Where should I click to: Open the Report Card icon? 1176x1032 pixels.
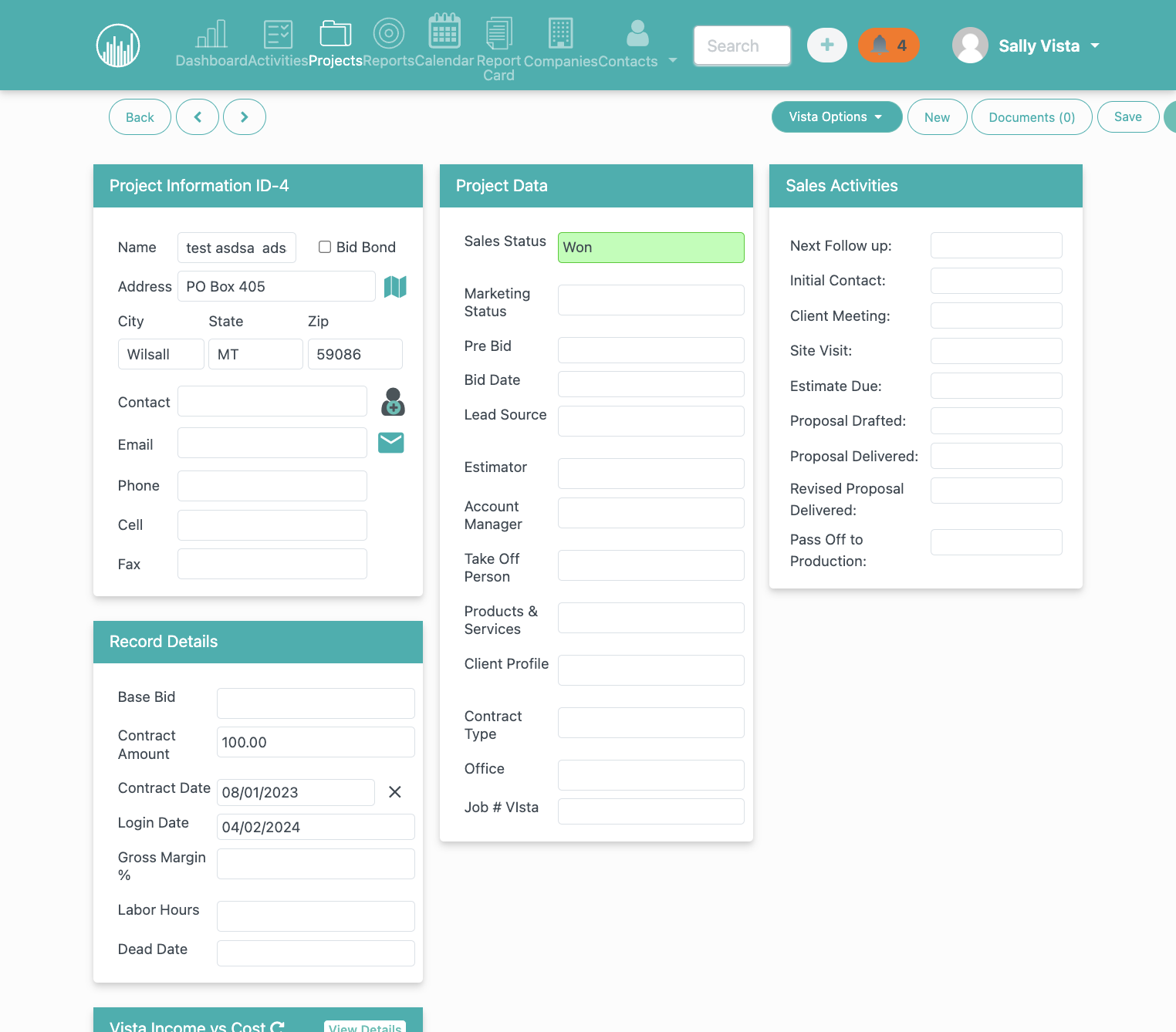click(x=498, y=33)
